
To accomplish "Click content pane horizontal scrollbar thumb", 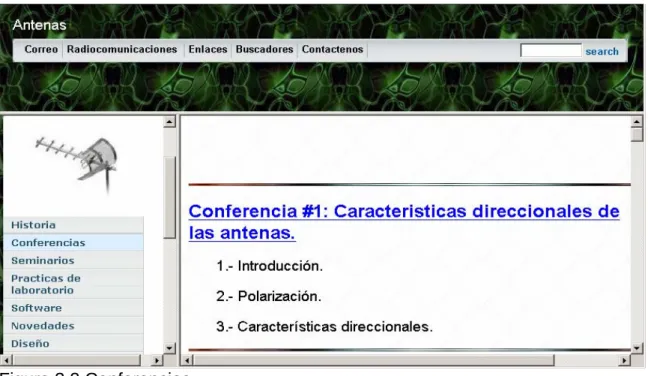I will (374, 361).
